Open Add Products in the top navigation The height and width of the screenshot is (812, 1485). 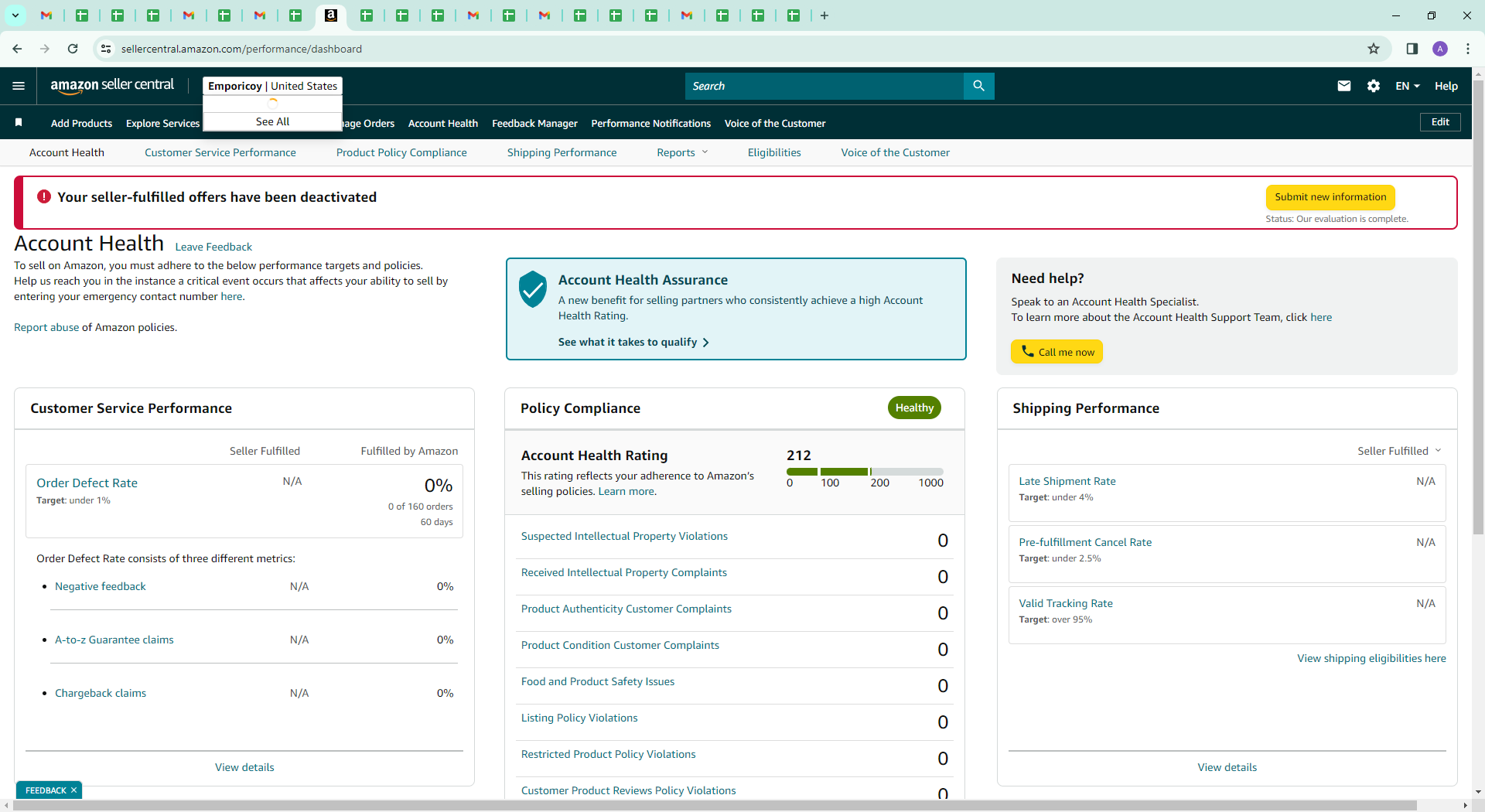(x=81, y=123)
